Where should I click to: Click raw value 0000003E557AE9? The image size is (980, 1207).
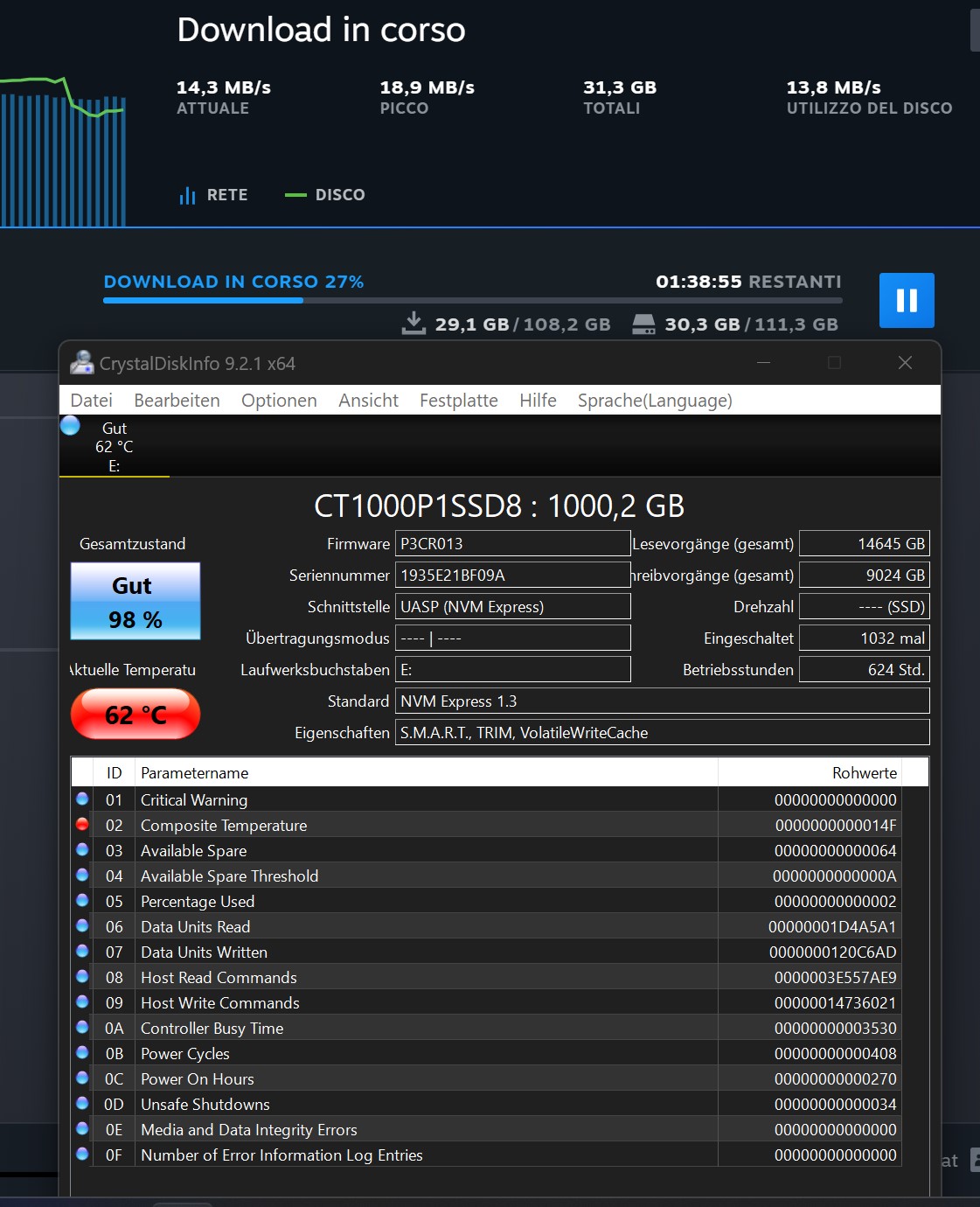tap(836, 977)
